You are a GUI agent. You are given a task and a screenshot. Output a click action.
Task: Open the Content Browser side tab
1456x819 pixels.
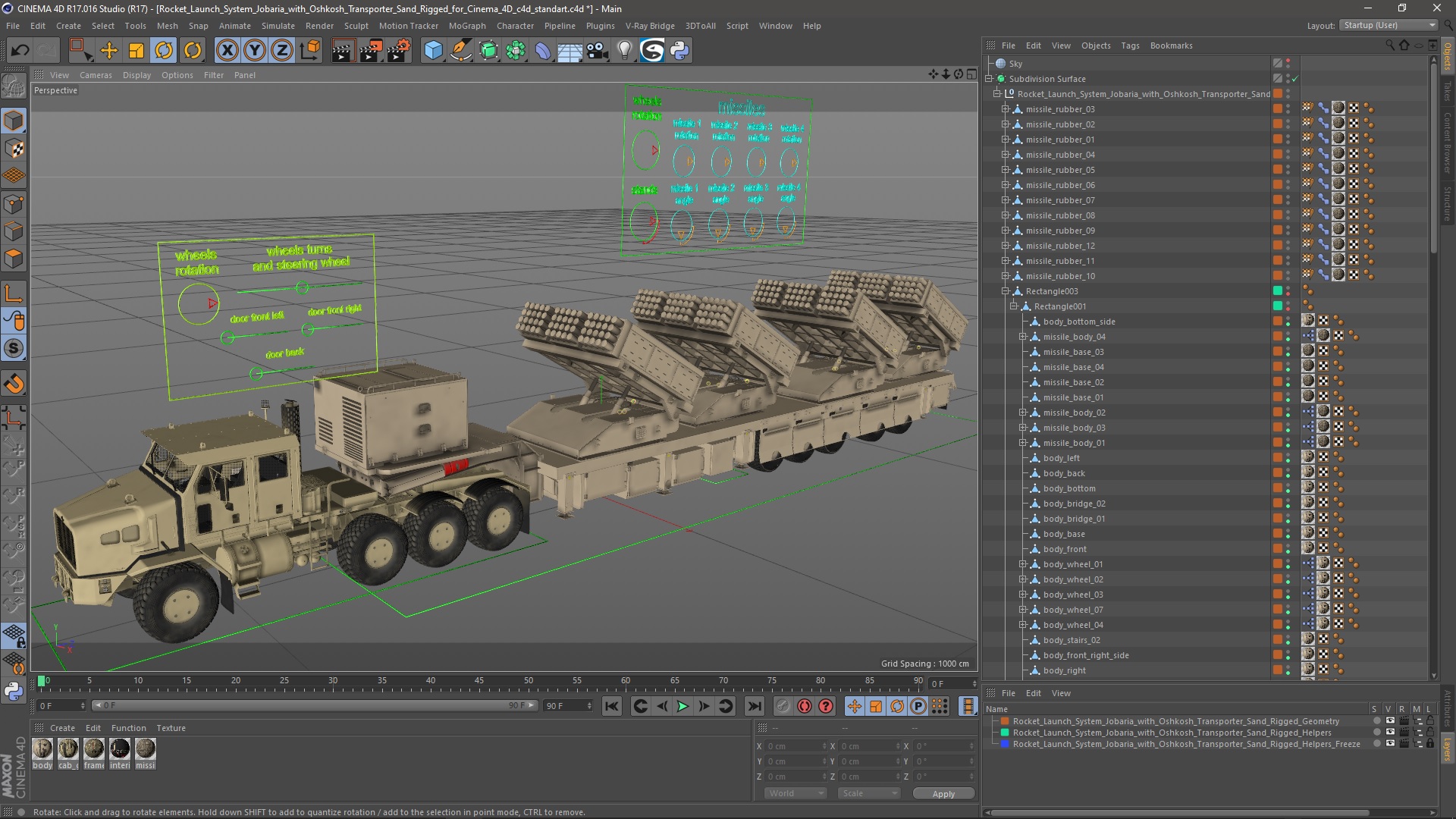[x=1447, y=143]
